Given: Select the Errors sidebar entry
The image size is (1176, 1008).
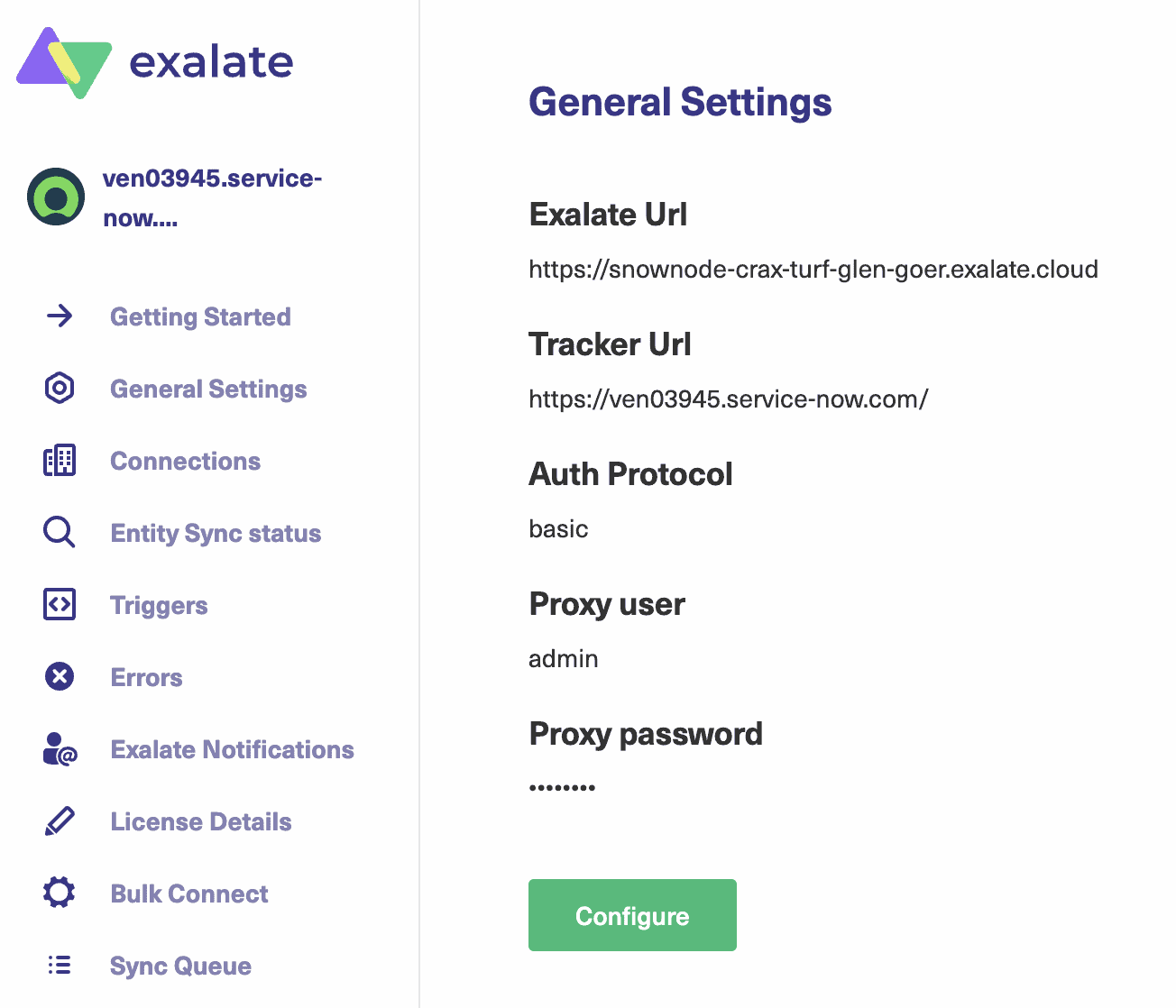Looking at the screenshot, I should 146,677.
